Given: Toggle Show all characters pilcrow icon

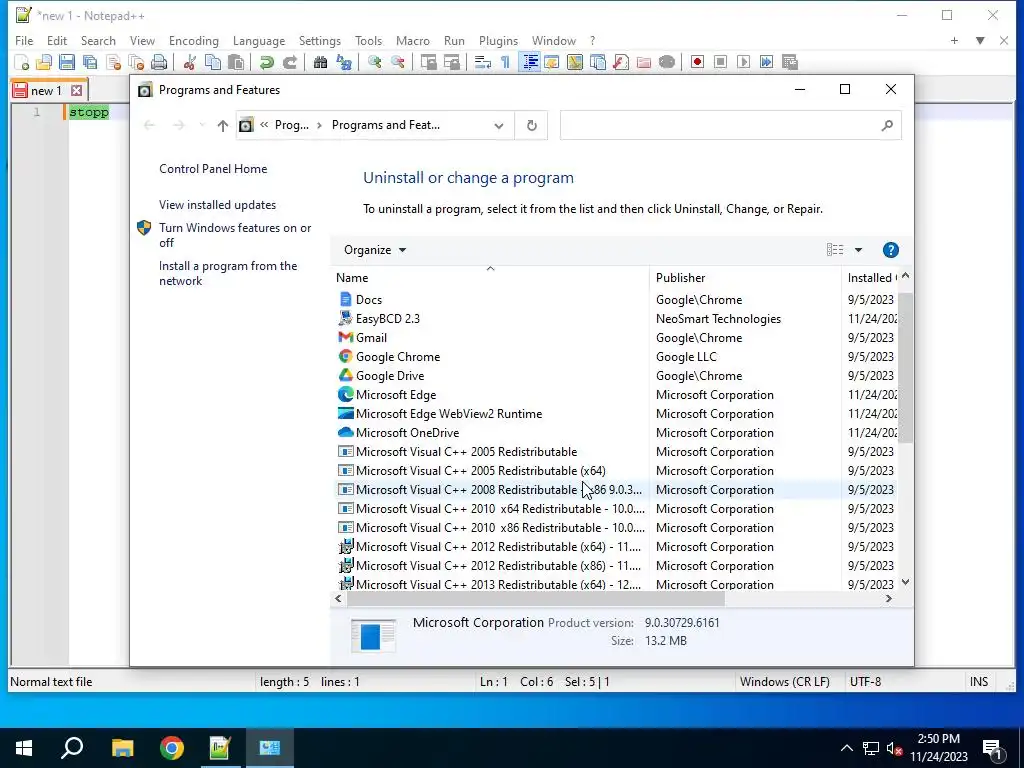Looking at the screenshot, I should tap(505, 63).
